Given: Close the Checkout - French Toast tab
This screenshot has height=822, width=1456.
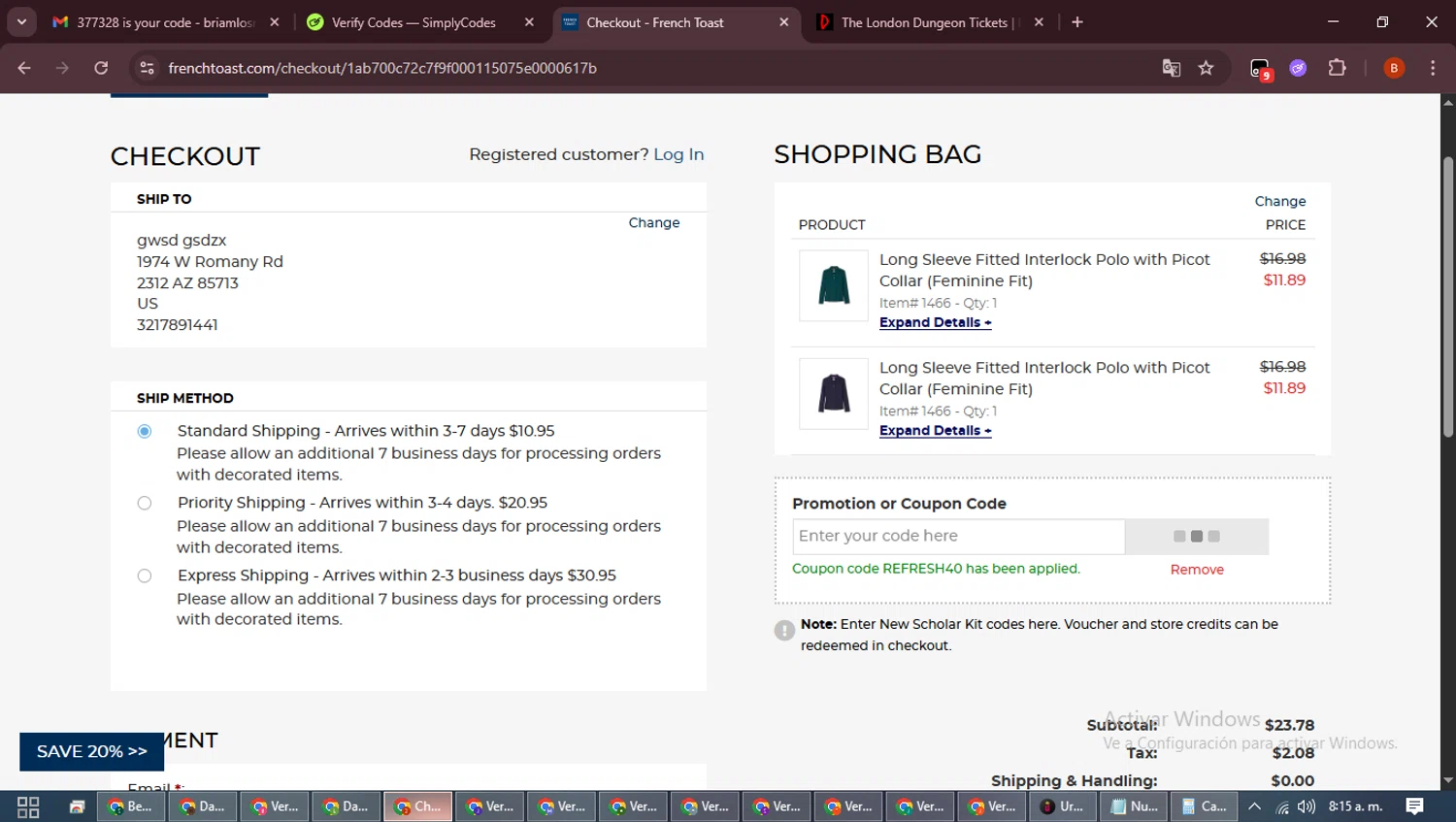Looking at the screenshot, I should click(x=784, y=22).
